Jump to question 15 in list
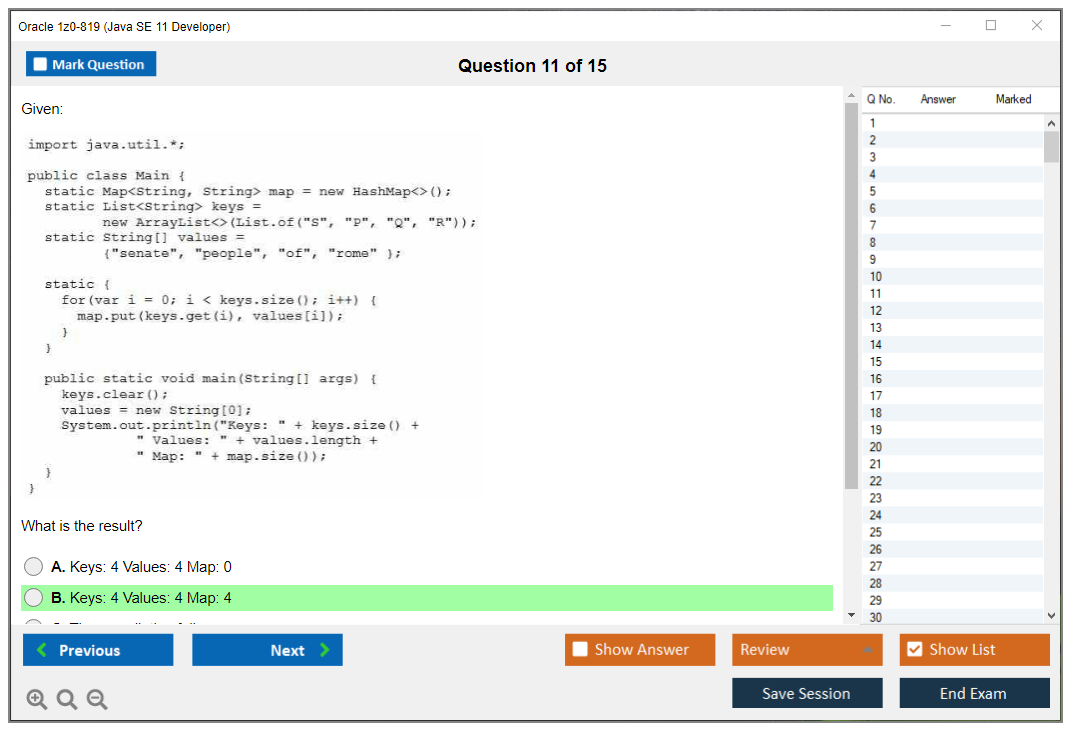Viewport: 1075px width, 735px height. (x=876, y=362)
